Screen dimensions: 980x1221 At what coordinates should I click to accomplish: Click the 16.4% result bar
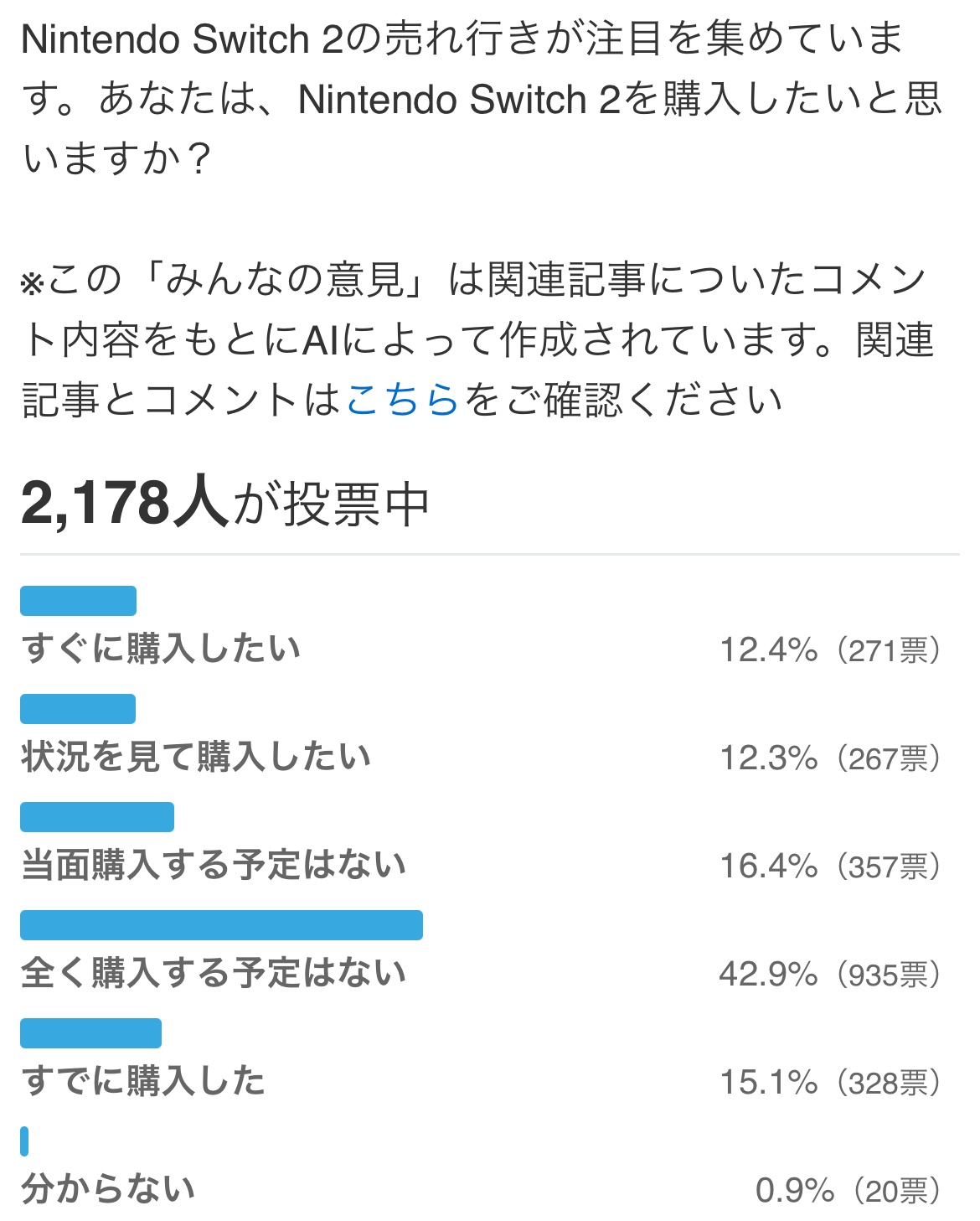coord(97,817)
